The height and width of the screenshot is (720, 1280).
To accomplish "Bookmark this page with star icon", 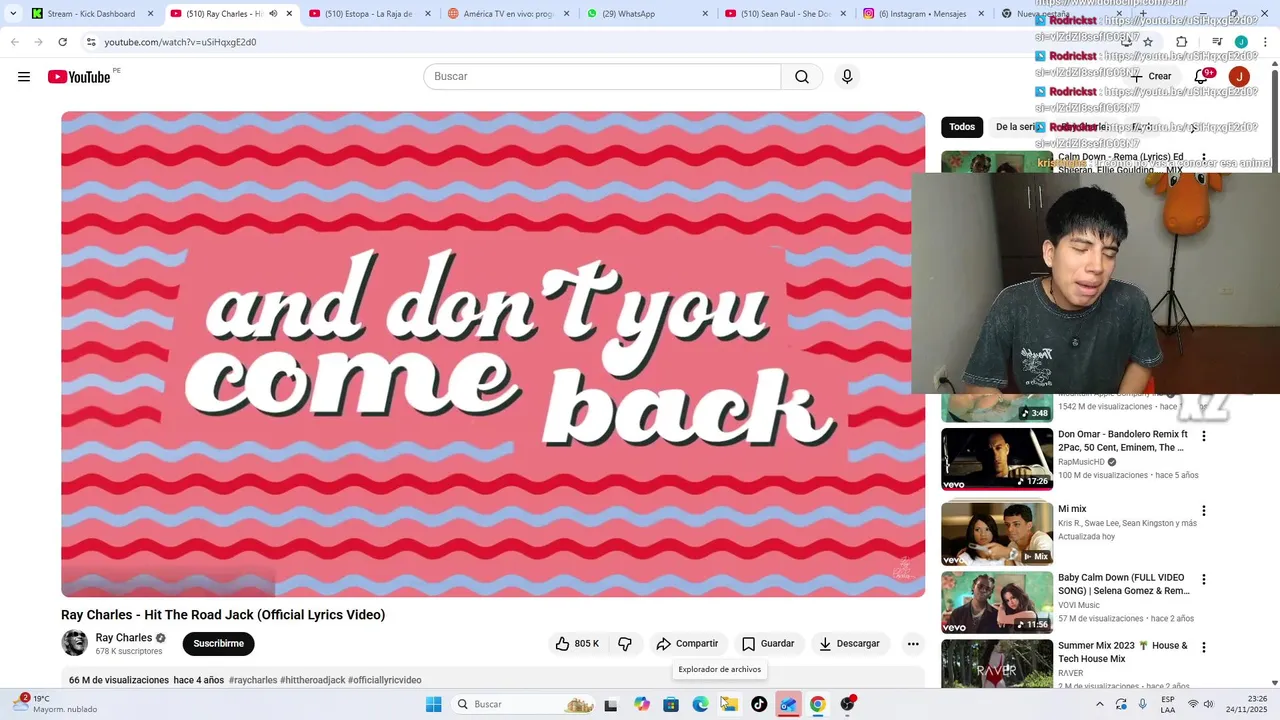I will tap(1148, 42).
